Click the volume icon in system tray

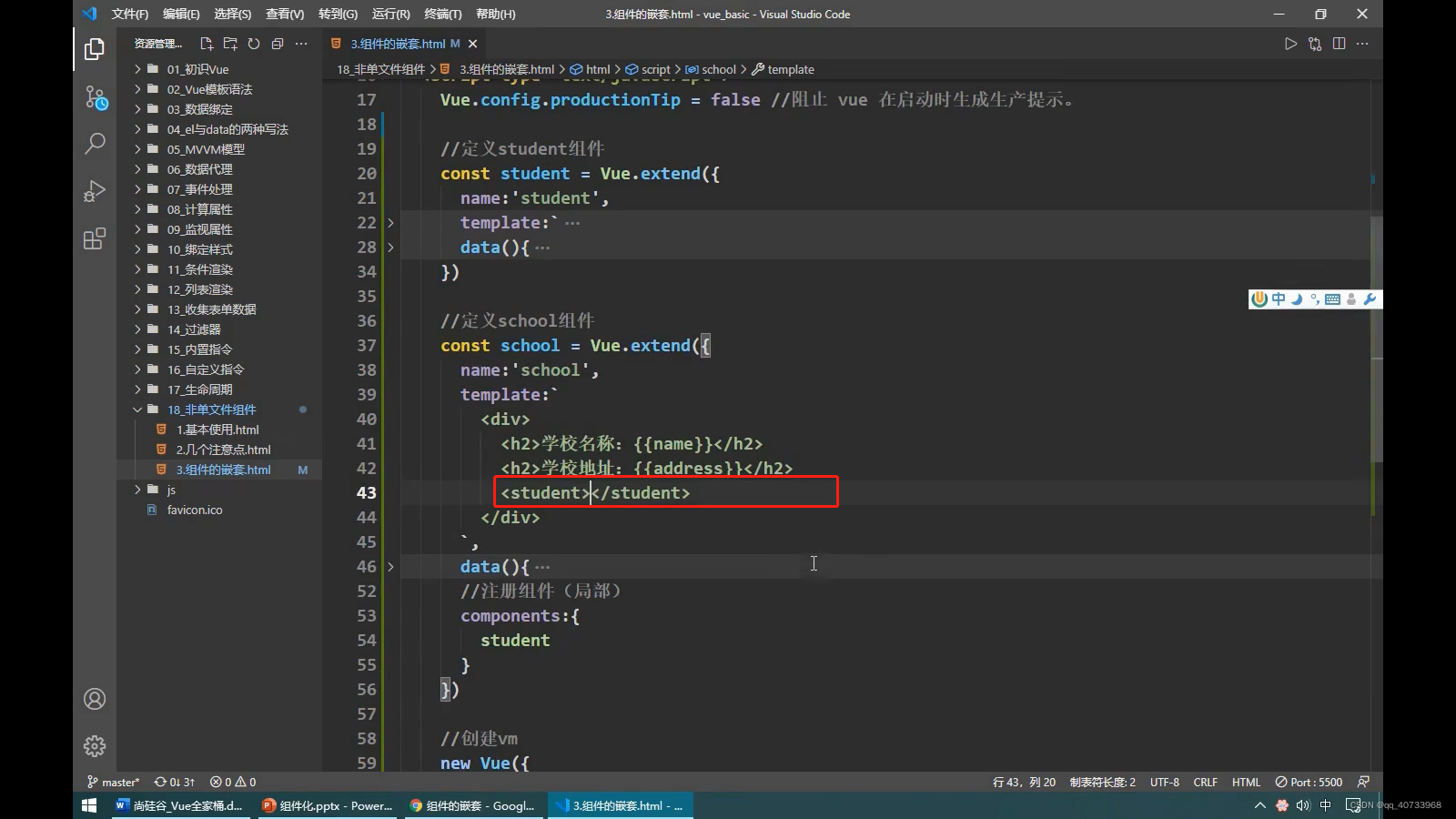click(x=1303, y=805)
